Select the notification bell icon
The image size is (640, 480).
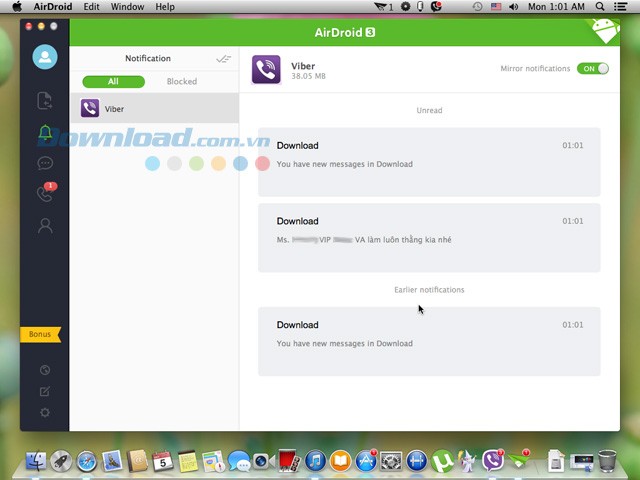pyautogui.click(x=44, y=132)
